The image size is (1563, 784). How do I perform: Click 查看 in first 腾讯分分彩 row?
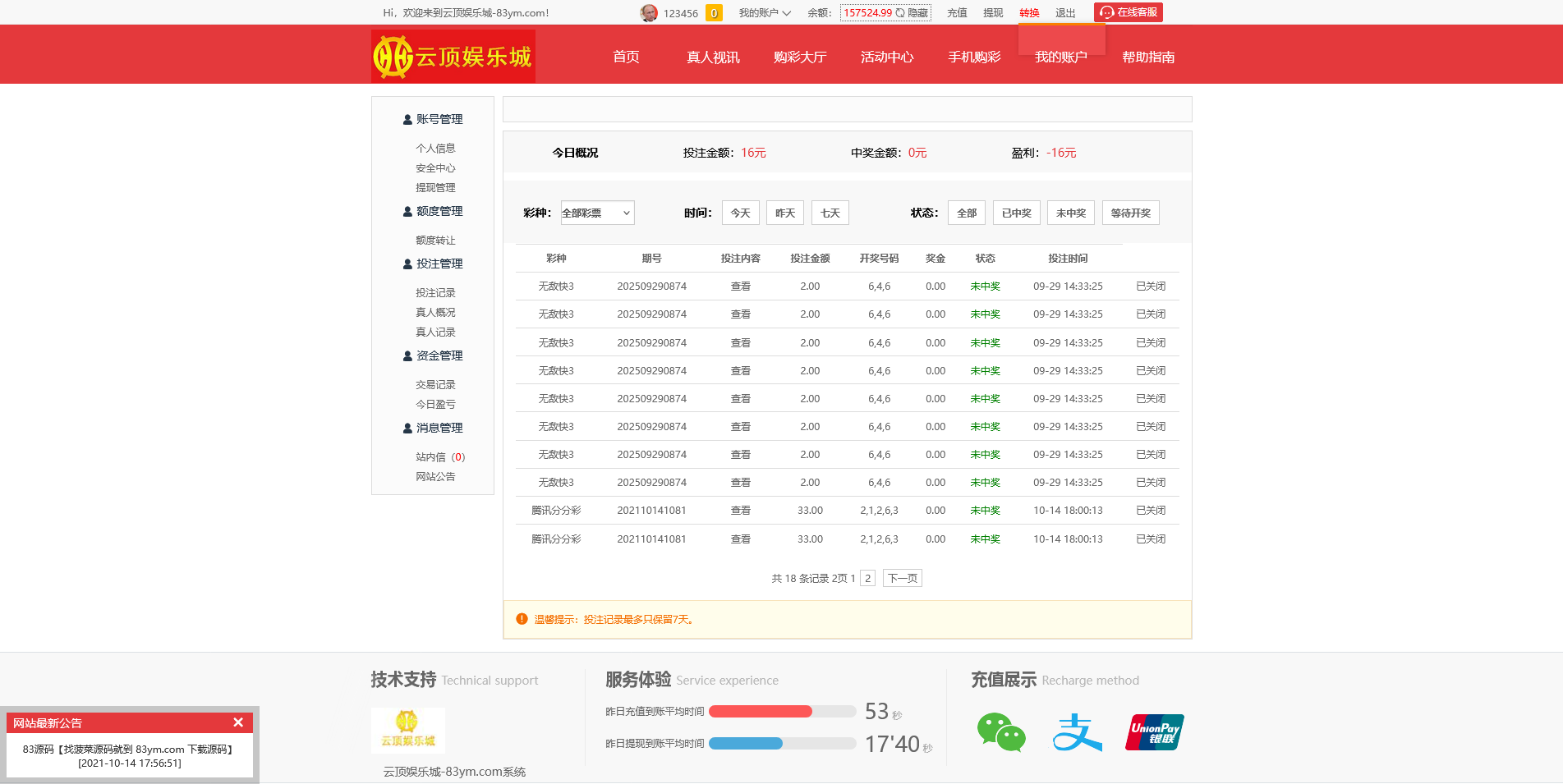point(741,511)
